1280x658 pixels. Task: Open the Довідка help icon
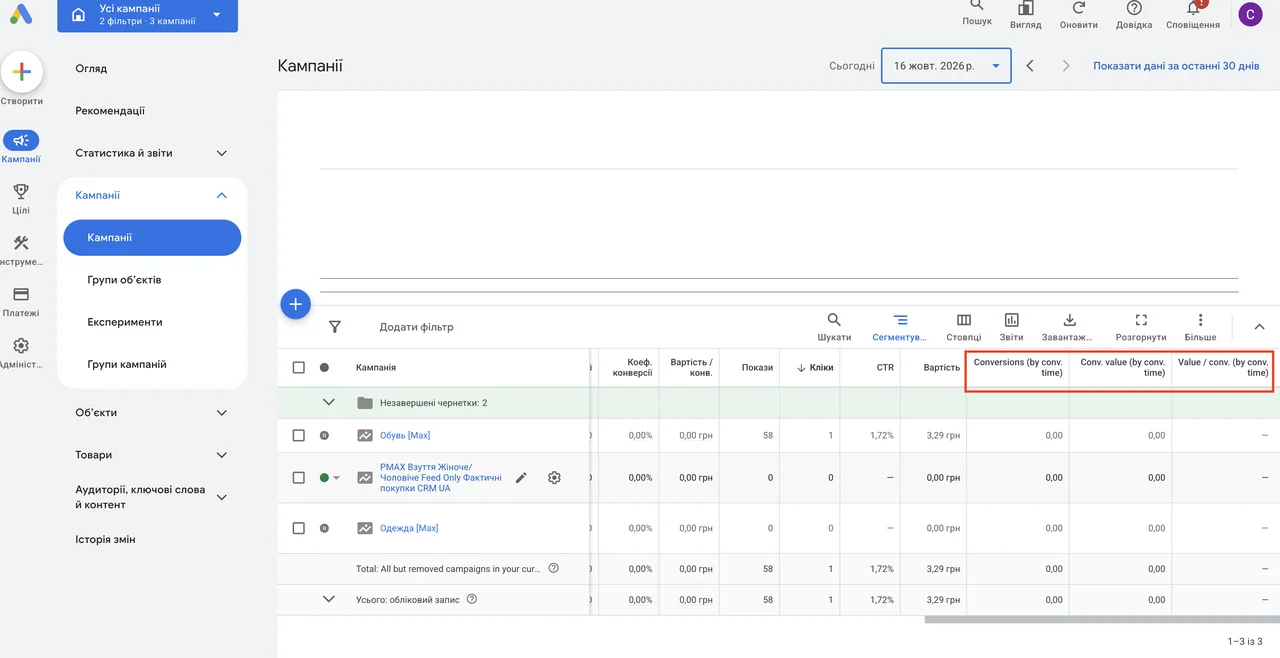click(x=1134, y=8)
